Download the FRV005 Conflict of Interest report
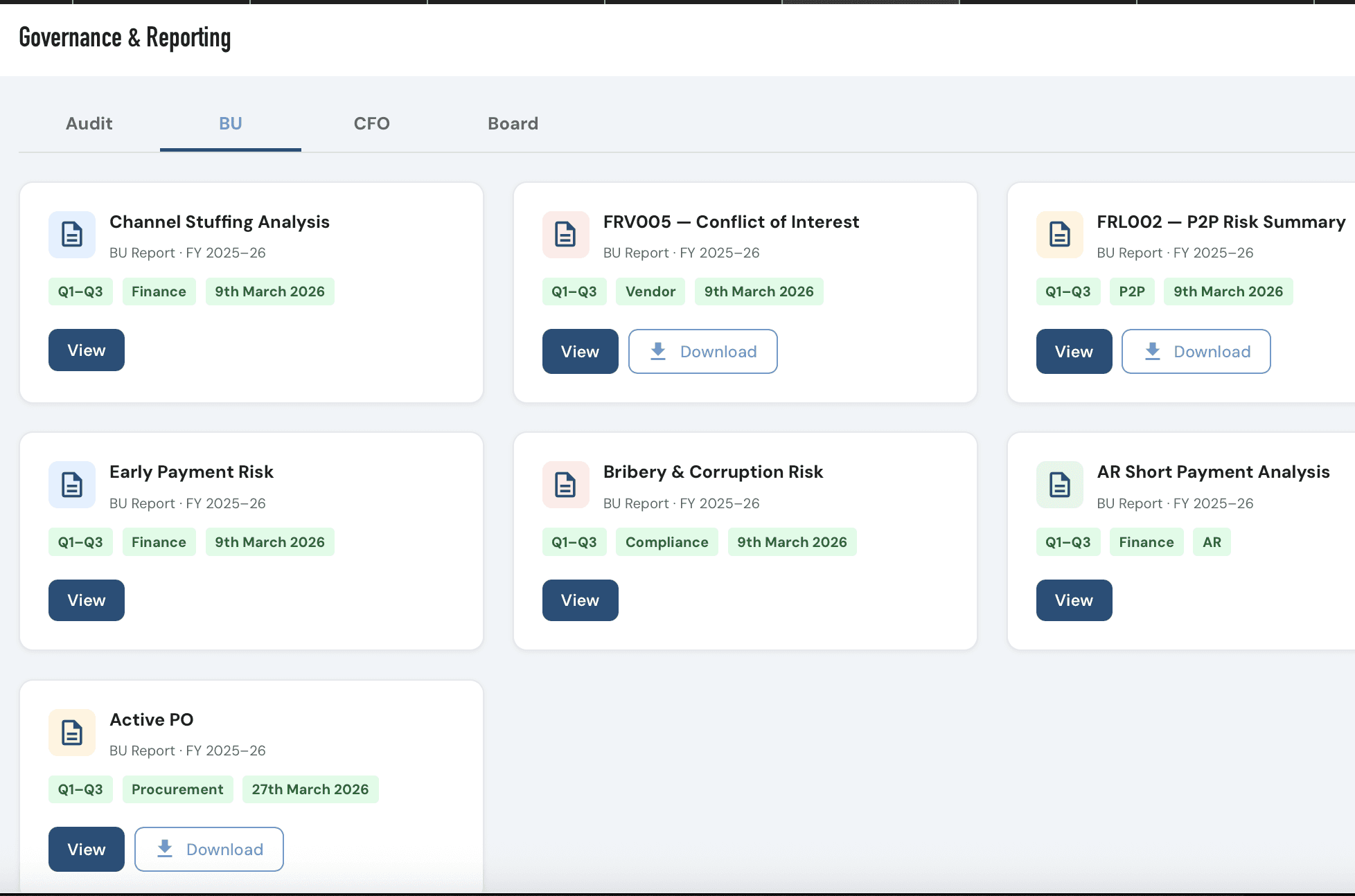This screenshot has height=896, width=1355. point(702,352)
